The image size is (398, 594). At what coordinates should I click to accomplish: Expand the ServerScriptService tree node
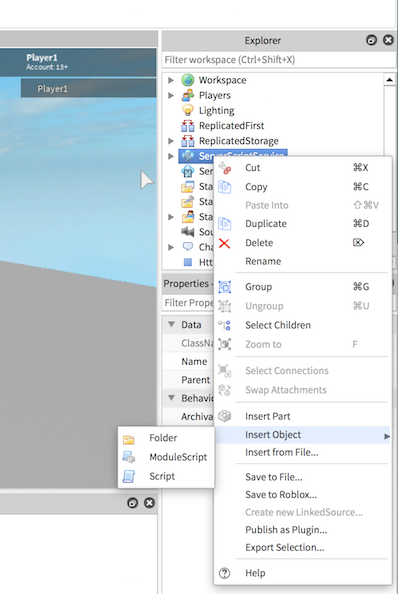pos(171,156)
